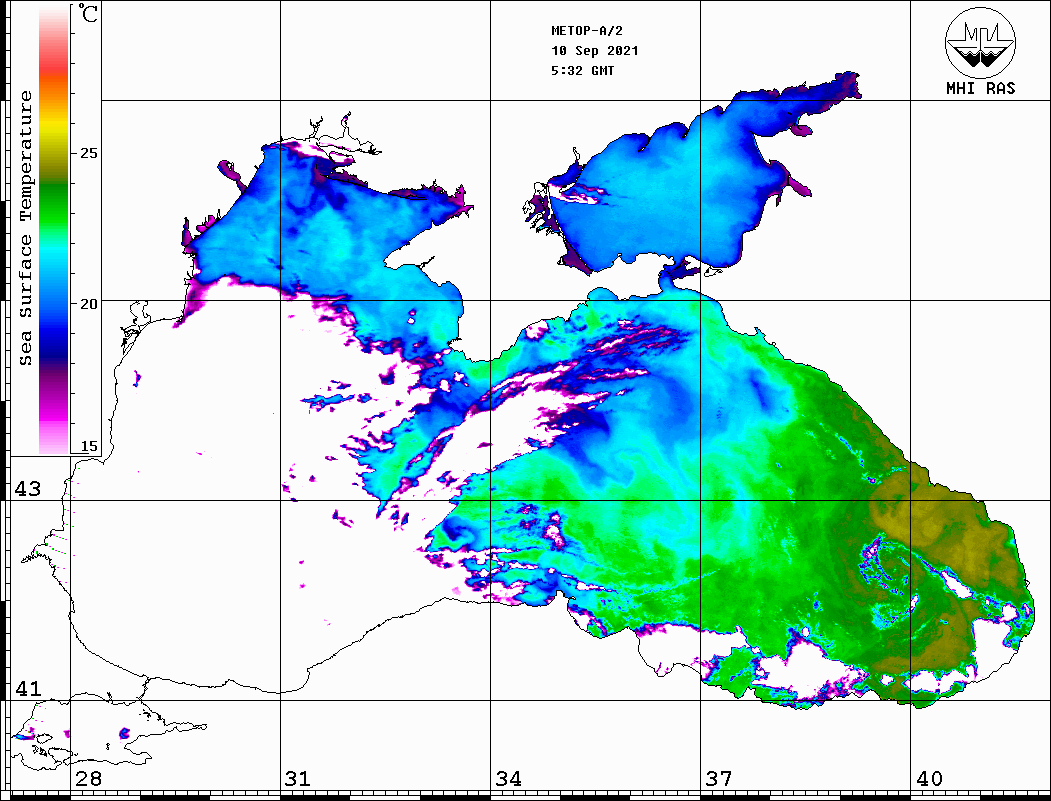
Task: Click longitude label 28
Action: (88, 778)
